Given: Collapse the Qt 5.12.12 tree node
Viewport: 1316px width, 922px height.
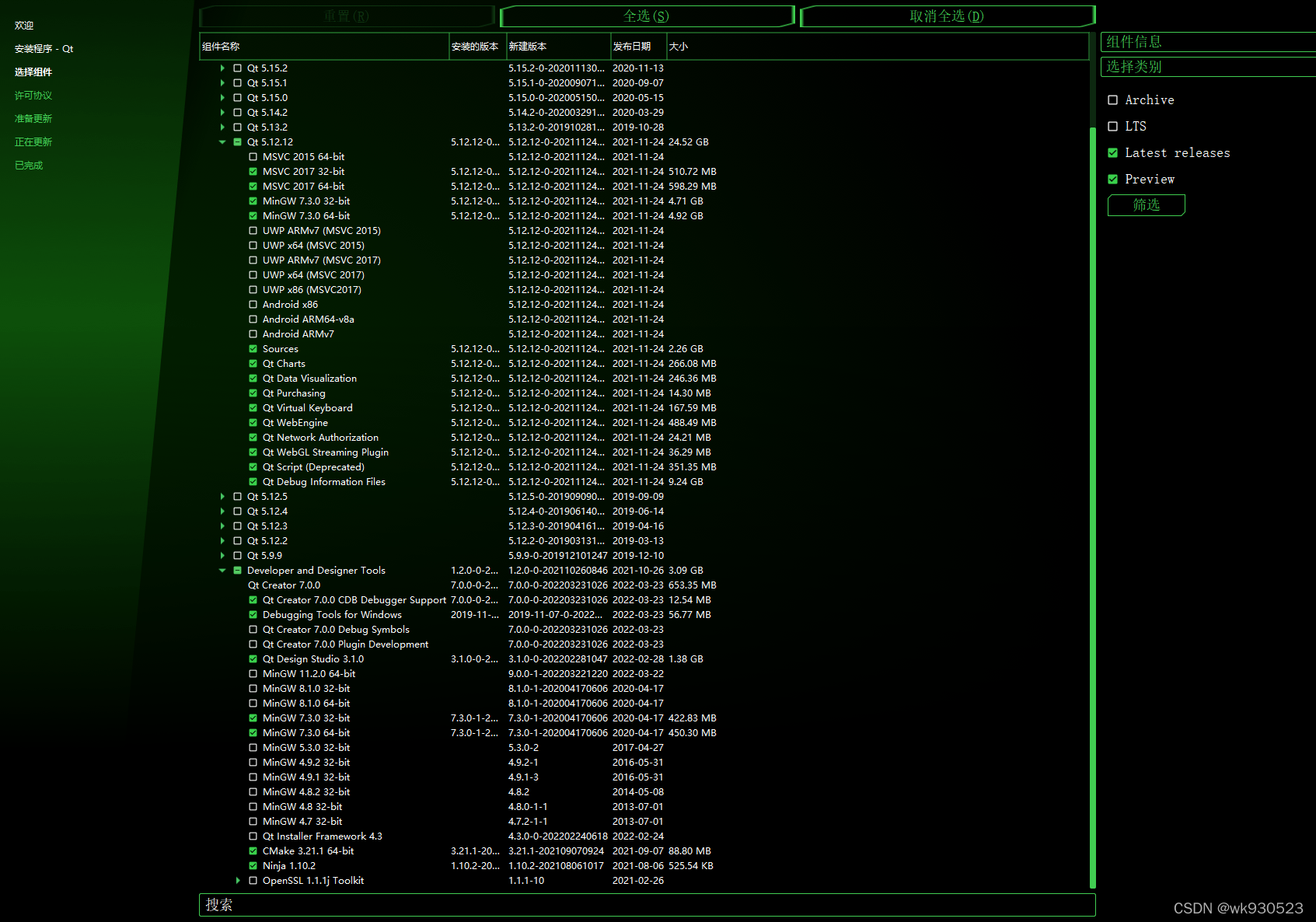Looking at the screenshot, I should tap(222, 142).
